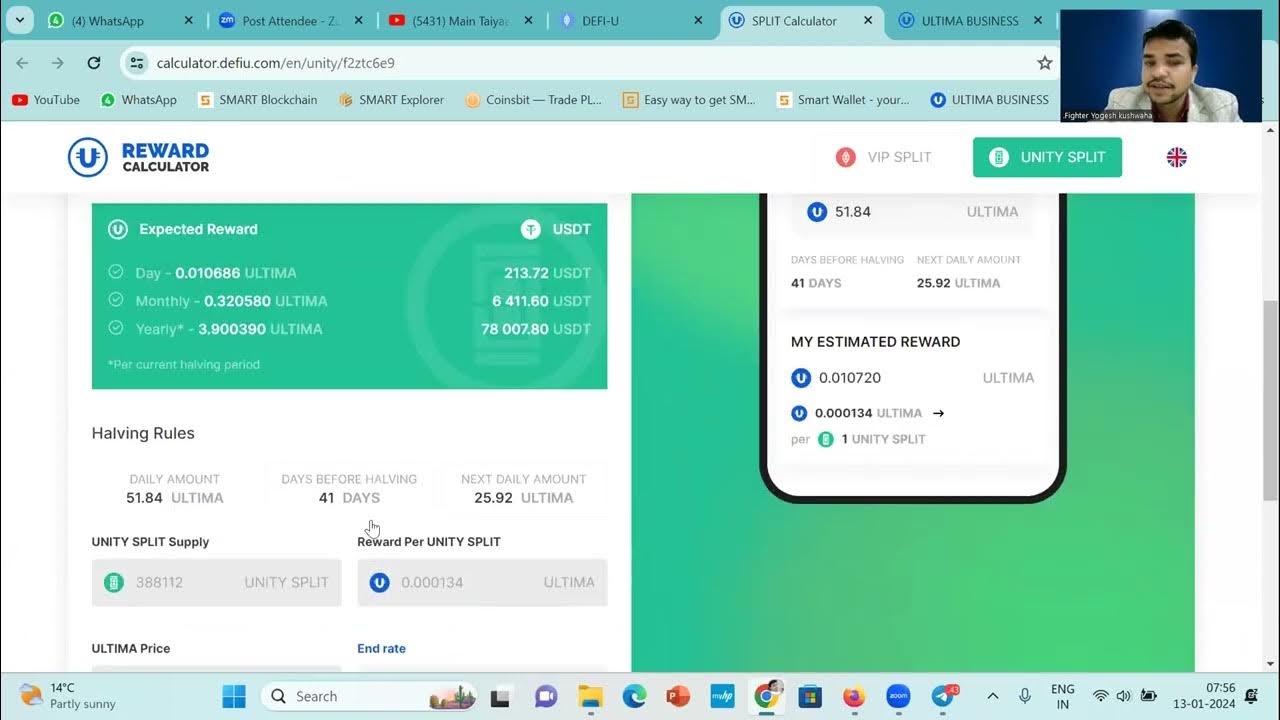Screen dimensions: 1280x720
Task: Click the Ultima icon beside 0.010720
Action: tap(800, 378)
